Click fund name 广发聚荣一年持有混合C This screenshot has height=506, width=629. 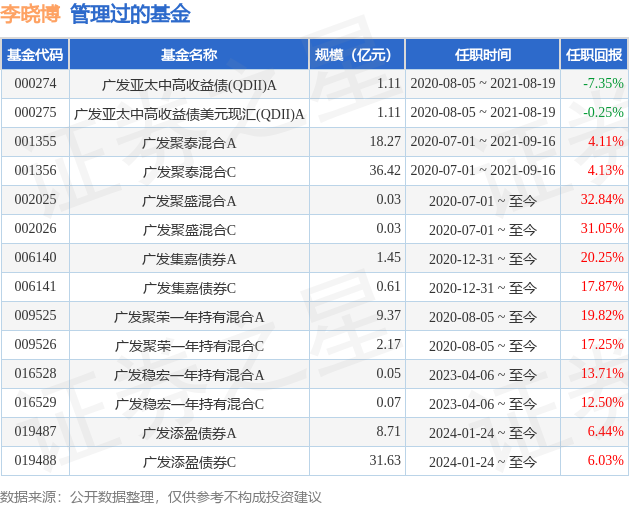pyautogui.click(x=189, y=346)
